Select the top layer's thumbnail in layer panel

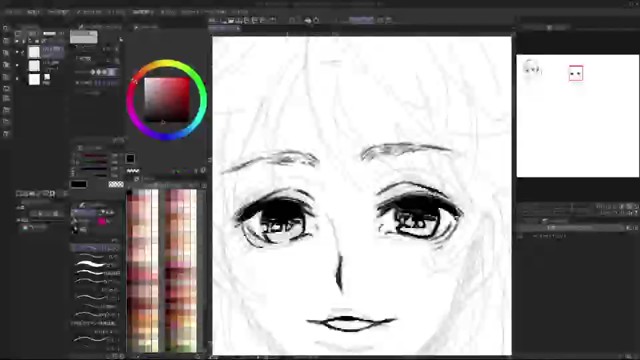(34, 51)
